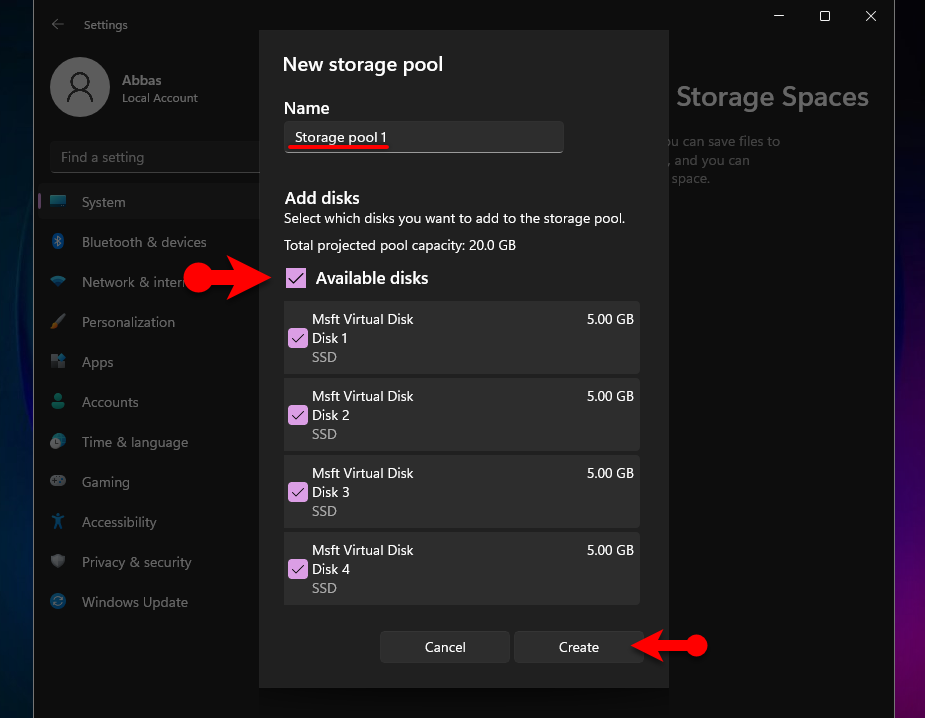The image size is (925, 718).
Task: Click the System monitor icon
Action: 58,202
